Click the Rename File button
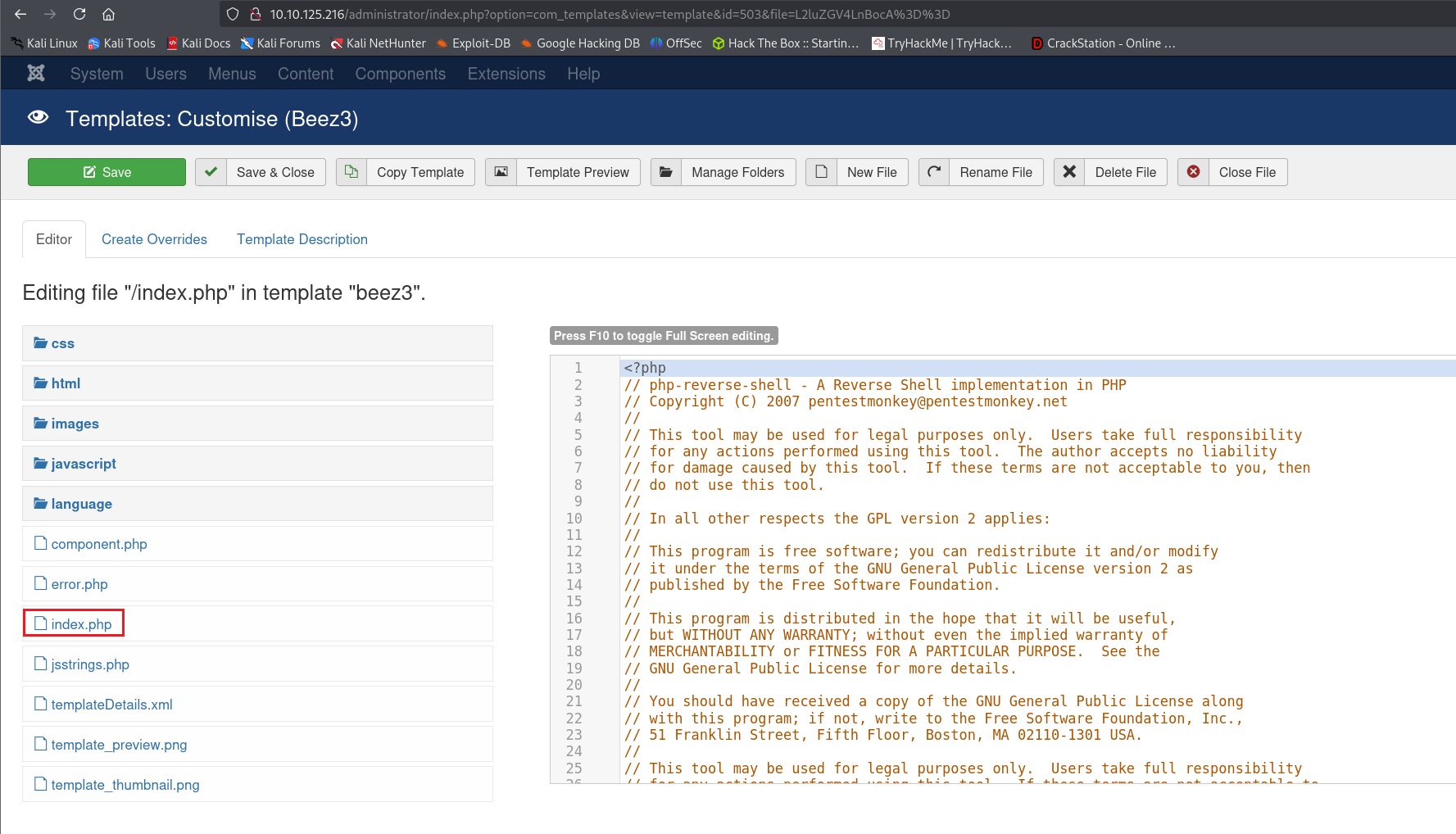 (981, 172)
